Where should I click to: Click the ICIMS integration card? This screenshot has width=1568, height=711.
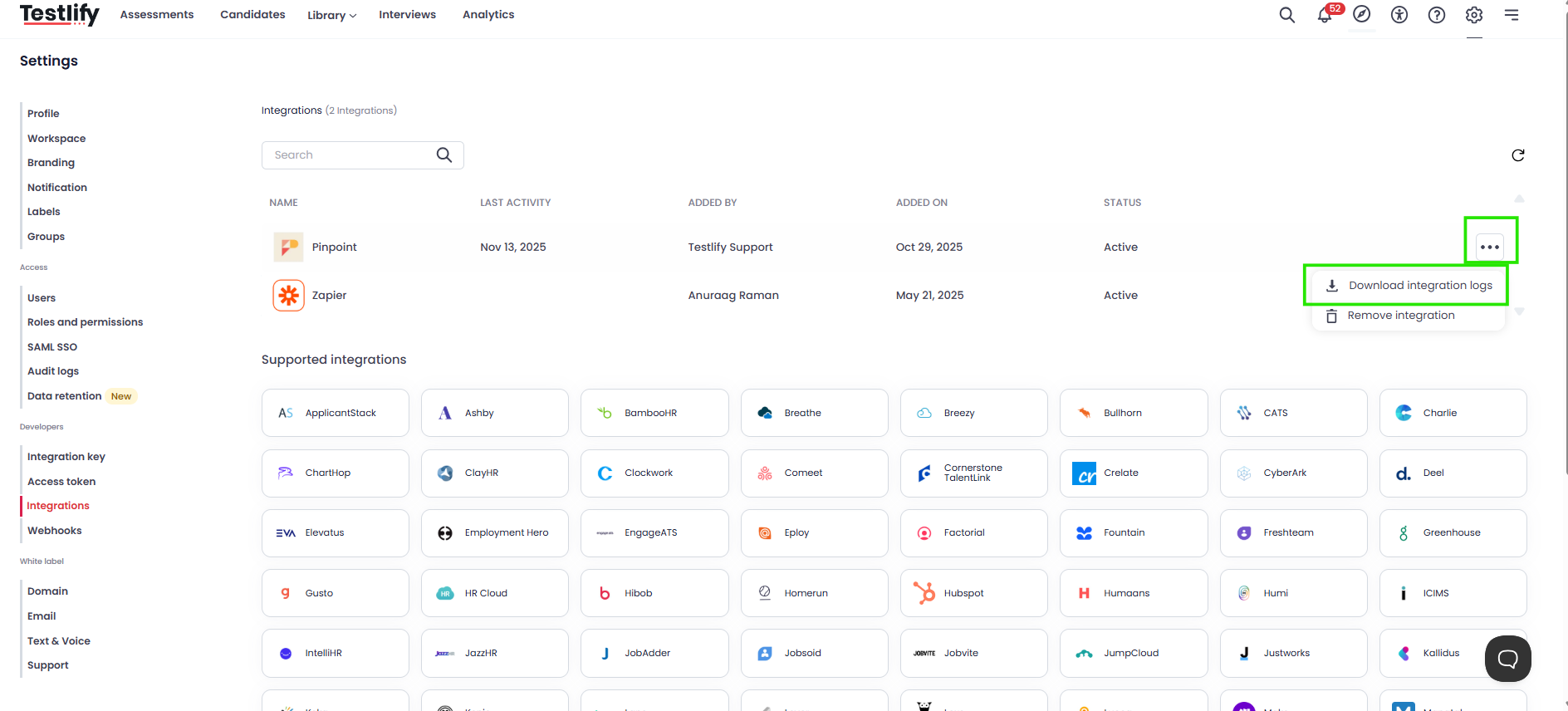click(1453, 593)
